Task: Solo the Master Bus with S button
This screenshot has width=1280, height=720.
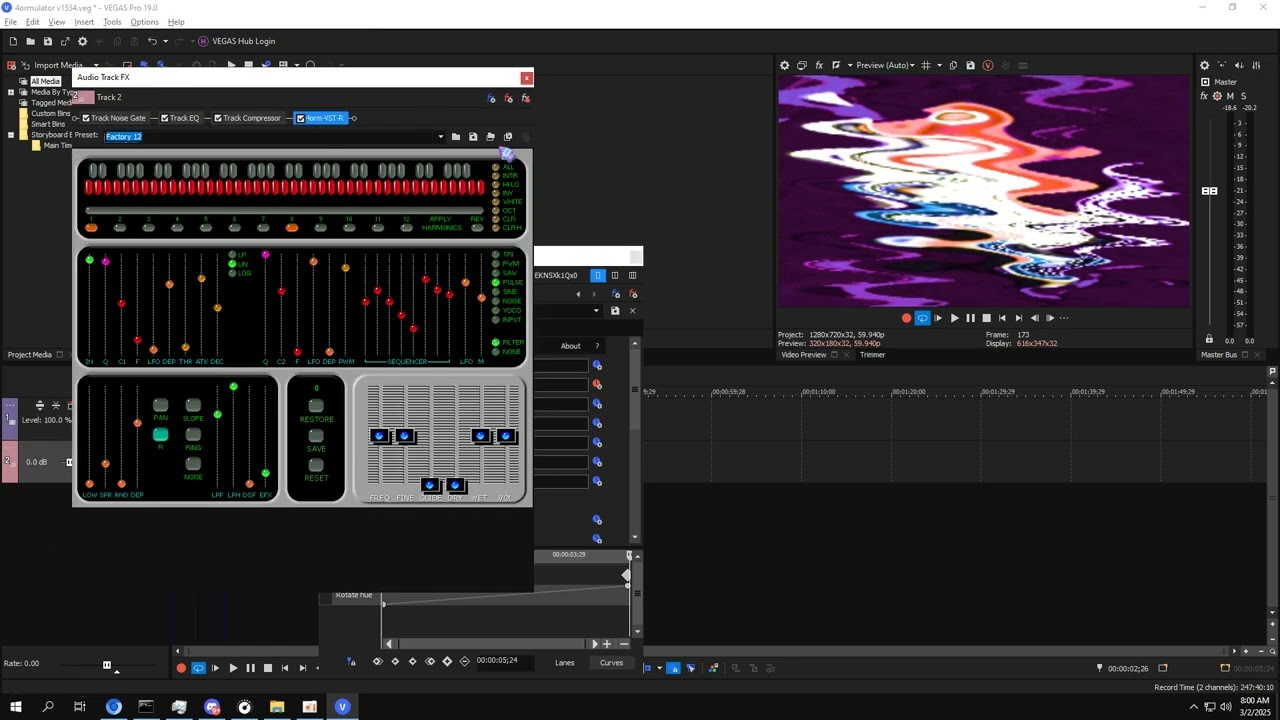Action: (x=1243, y=96)
